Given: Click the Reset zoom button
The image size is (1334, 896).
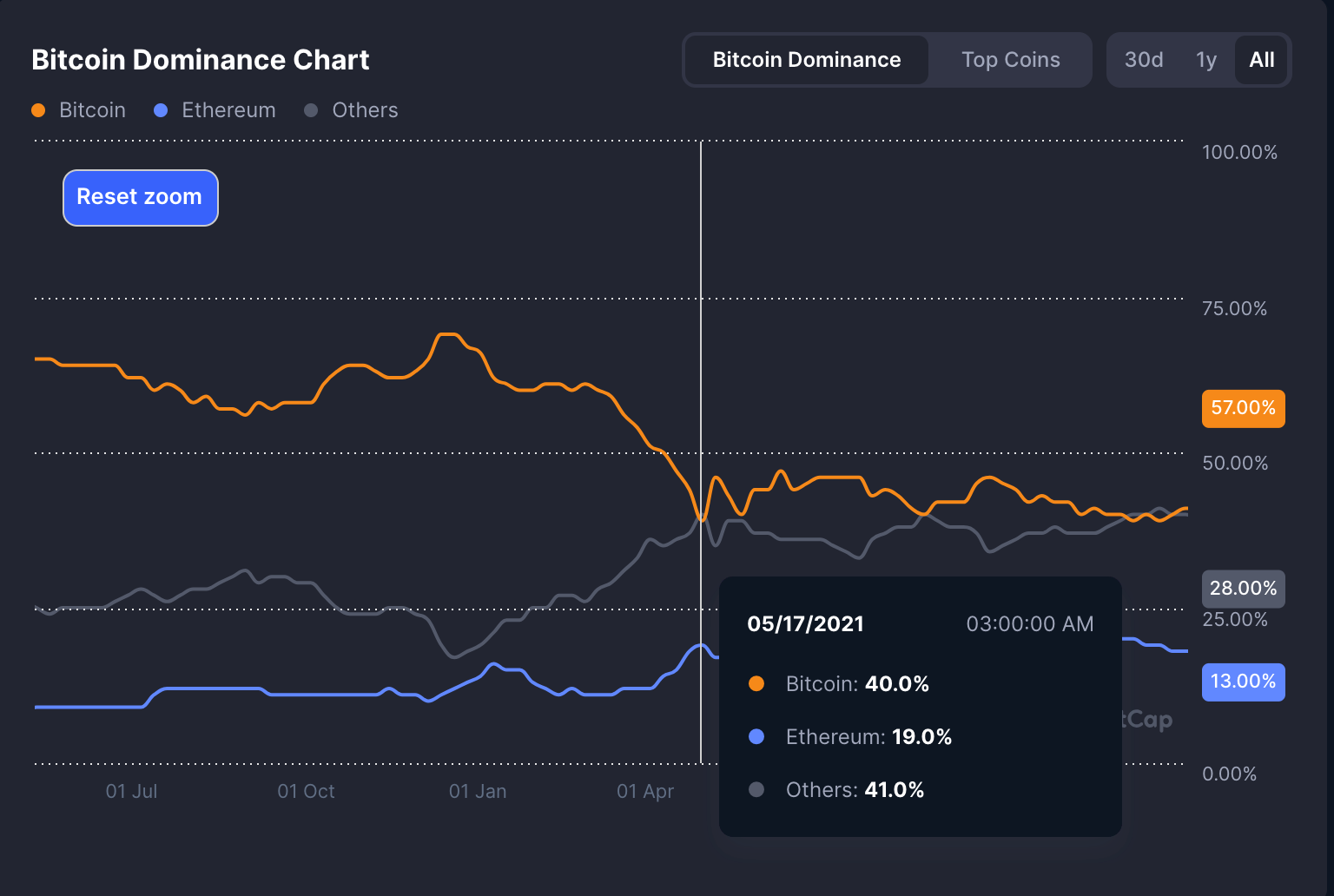Looking at the screenshot, I should (140, 197).
